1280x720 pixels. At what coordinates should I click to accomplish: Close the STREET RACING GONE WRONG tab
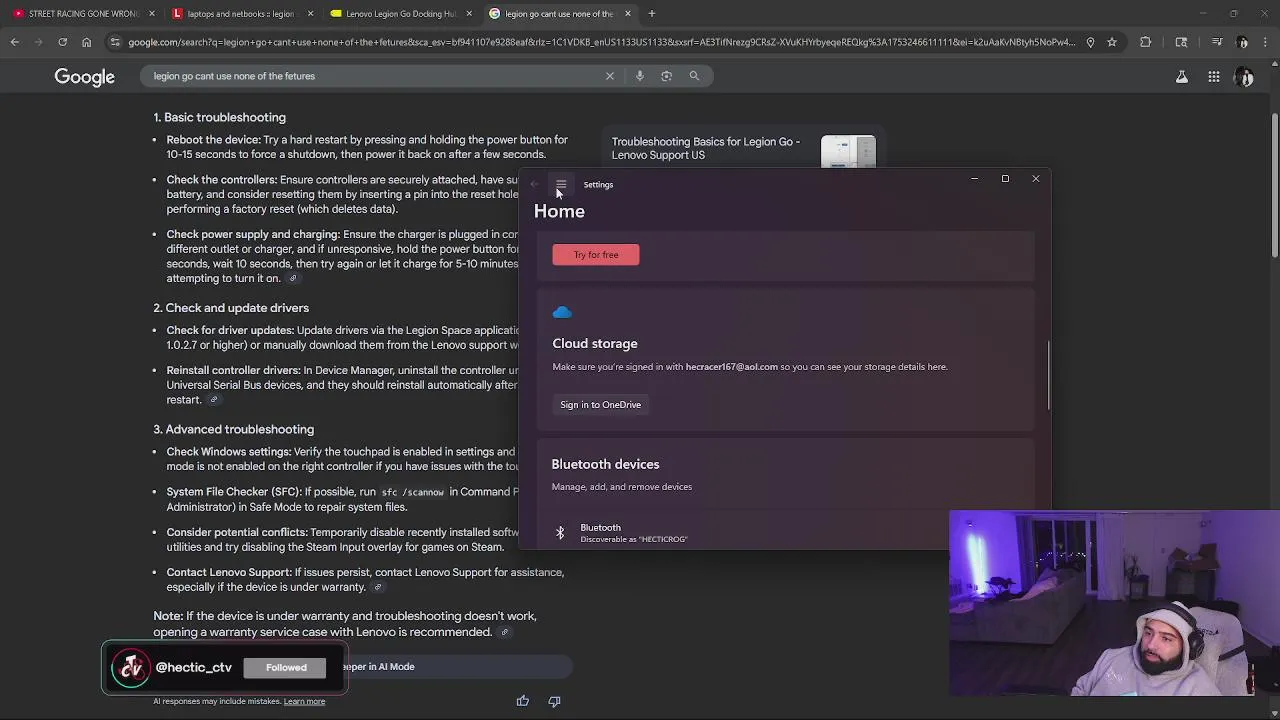(152, 14)
